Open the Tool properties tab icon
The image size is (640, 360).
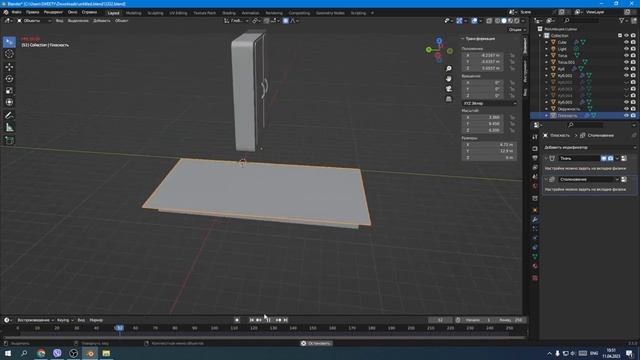coord(535,137)
